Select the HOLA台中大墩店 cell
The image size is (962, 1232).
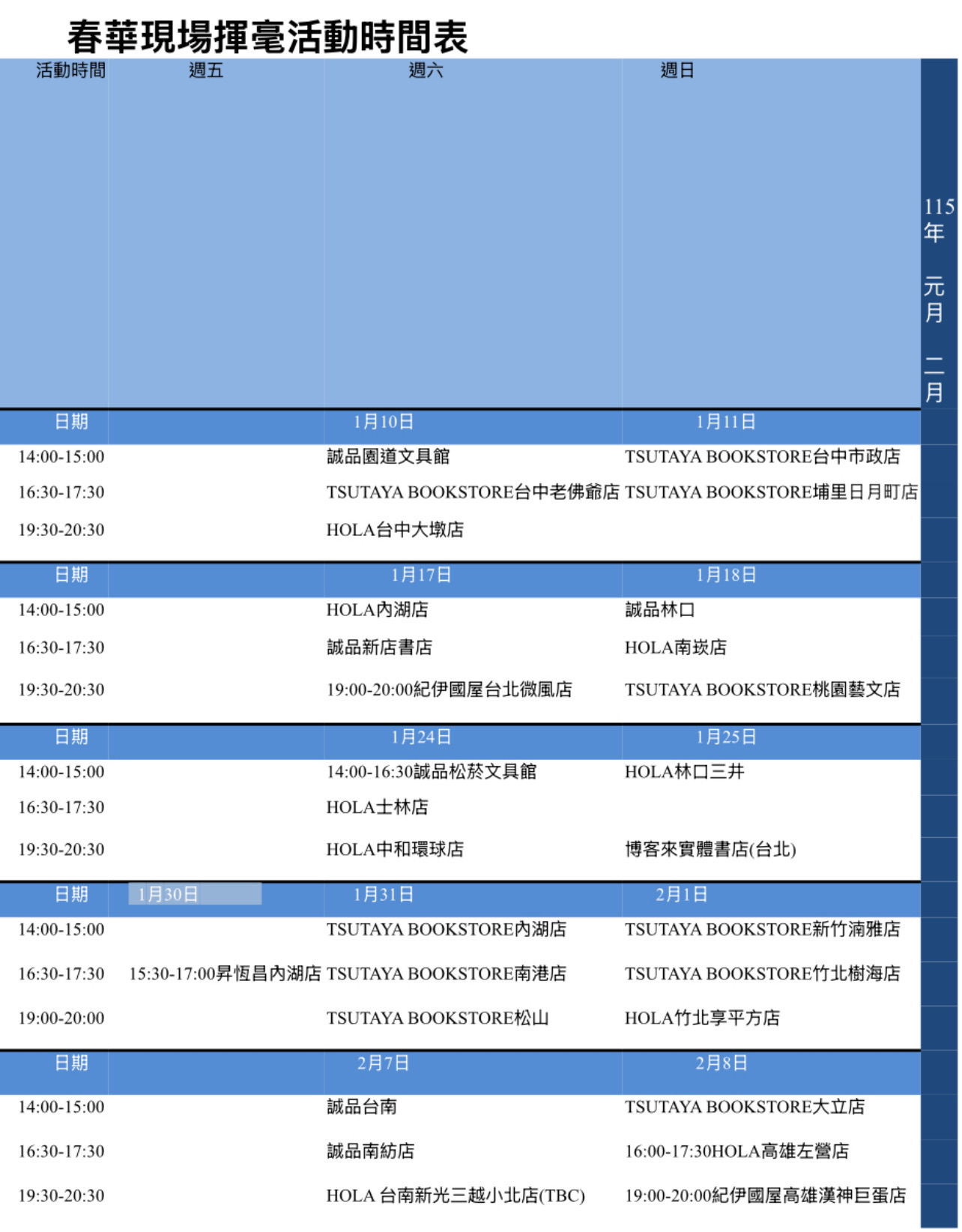[x=395, y=530]
